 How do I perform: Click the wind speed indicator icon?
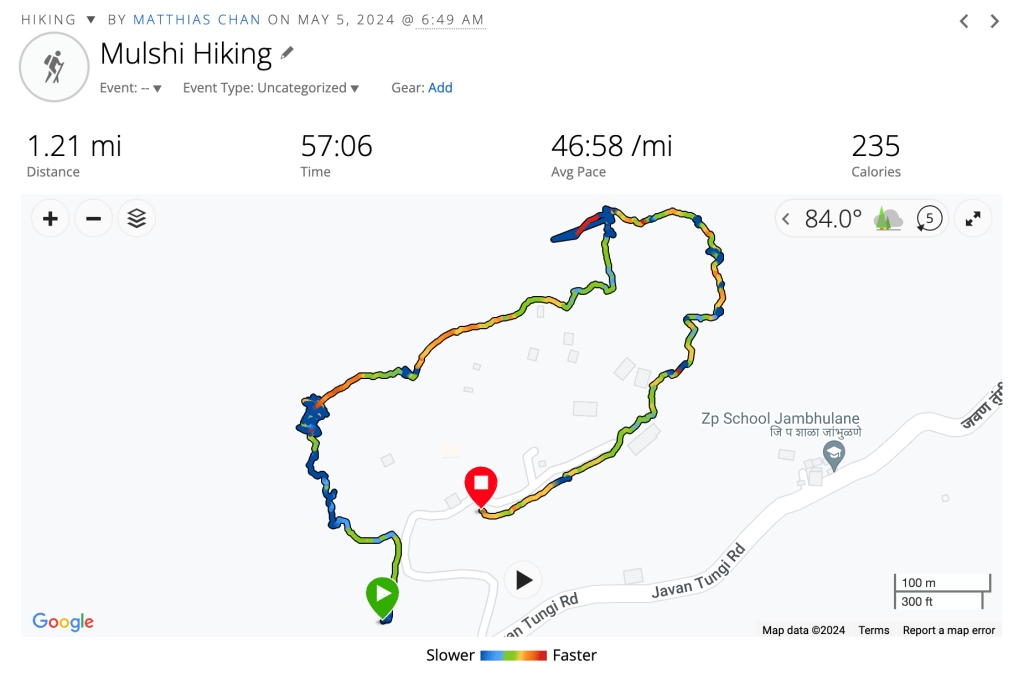930,218
